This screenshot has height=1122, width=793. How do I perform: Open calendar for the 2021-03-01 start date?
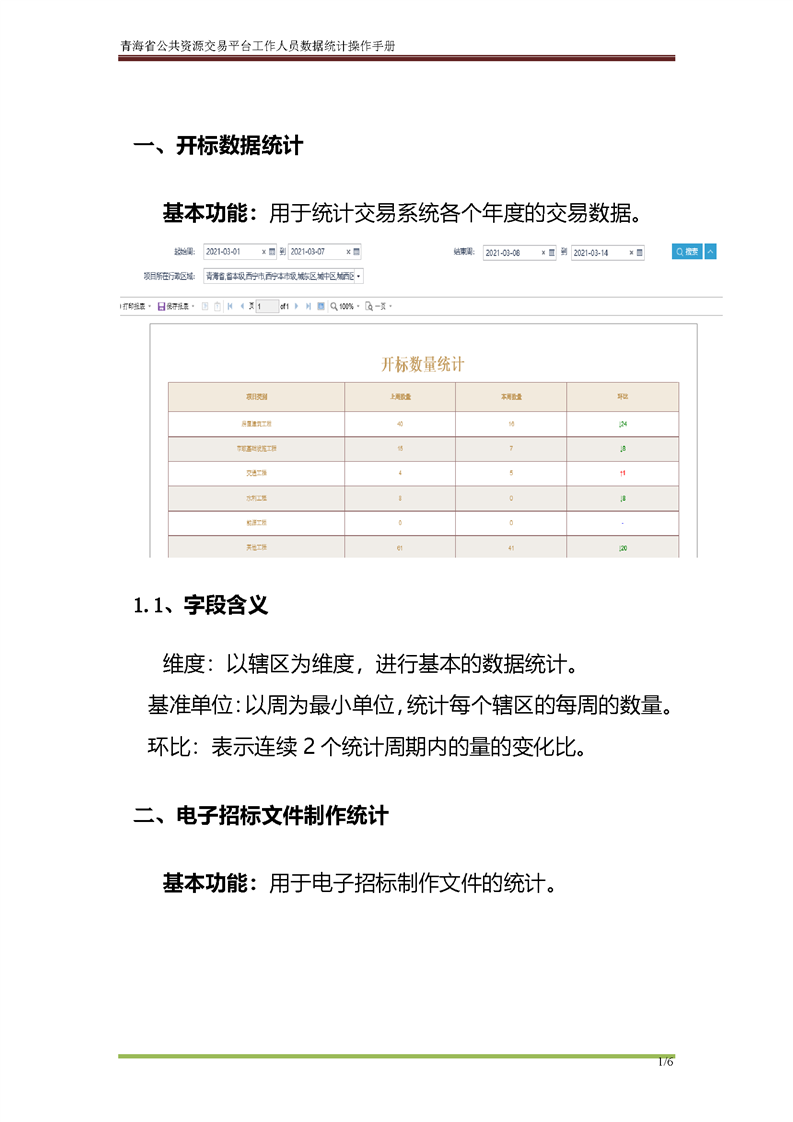pyautogui.click(x=271, y=252)
